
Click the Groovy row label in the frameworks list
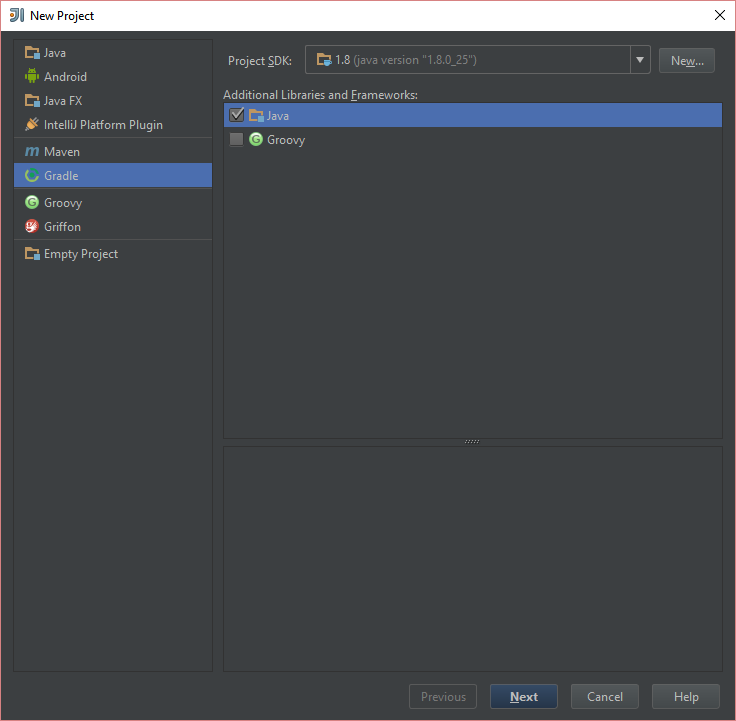[x=286, y=140]
